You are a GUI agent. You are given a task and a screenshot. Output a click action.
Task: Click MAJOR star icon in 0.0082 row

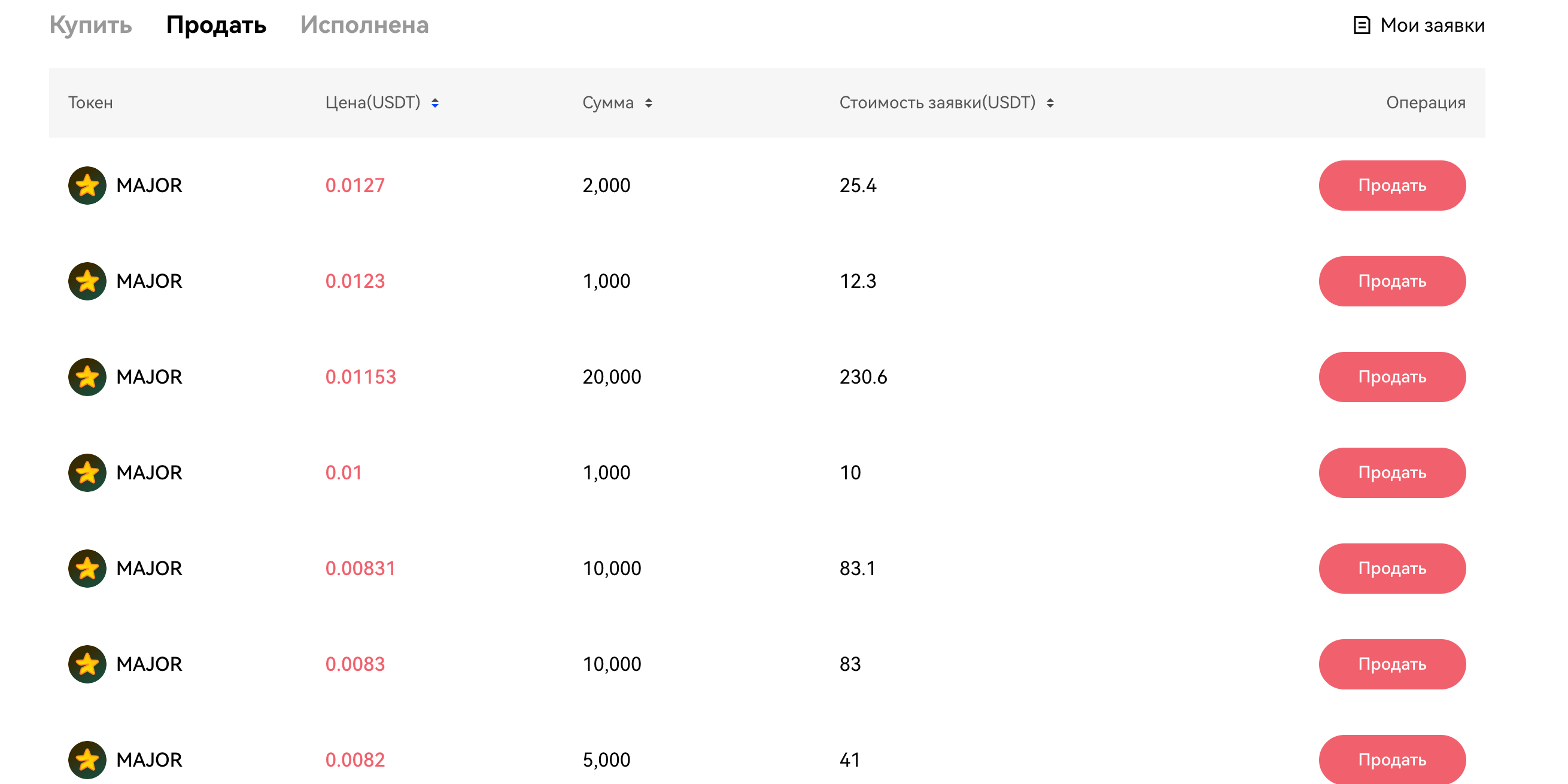click(x=87, y=759)
